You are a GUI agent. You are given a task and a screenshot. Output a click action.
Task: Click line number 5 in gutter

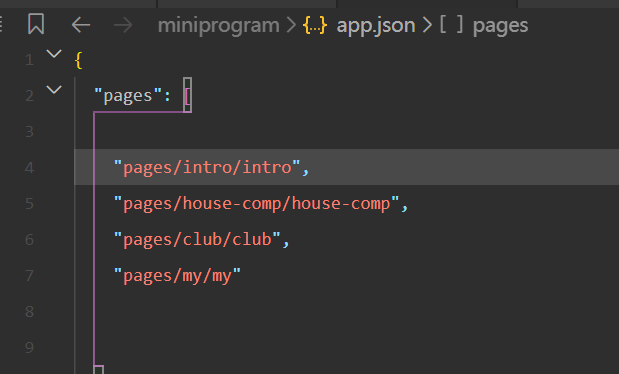[x=29, y=204]
